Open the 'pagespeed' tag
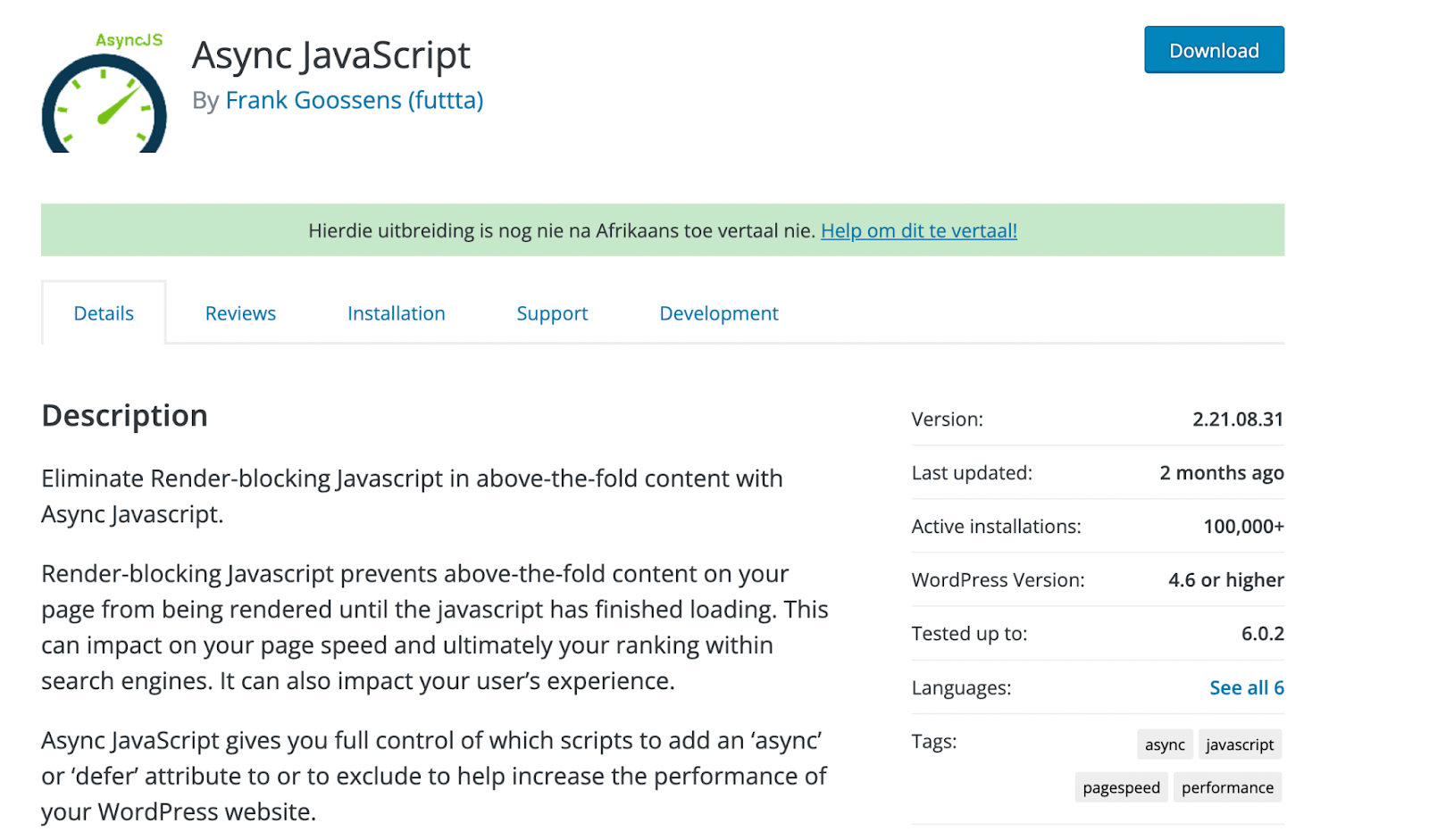 [x=1121, y=787]
